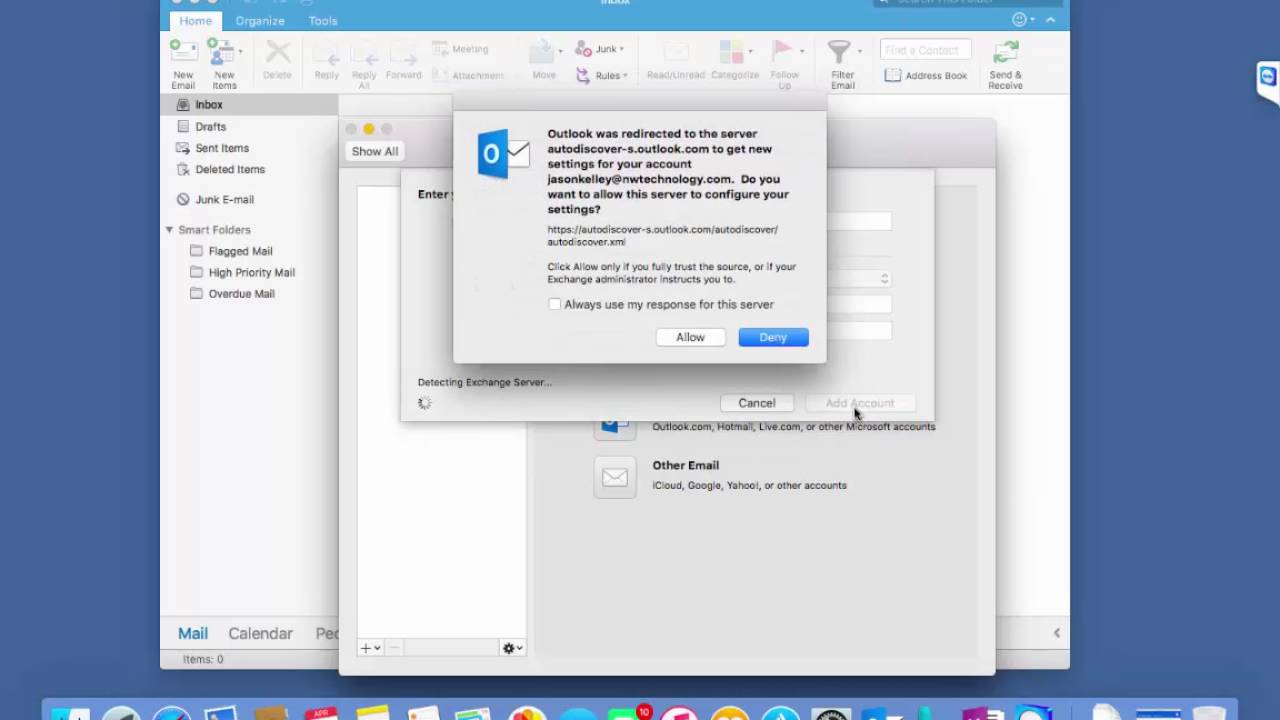Viewport: 1280px width, 720px height.
Task: Click the Meeting reply button
Action: click(x=461, y=49)
